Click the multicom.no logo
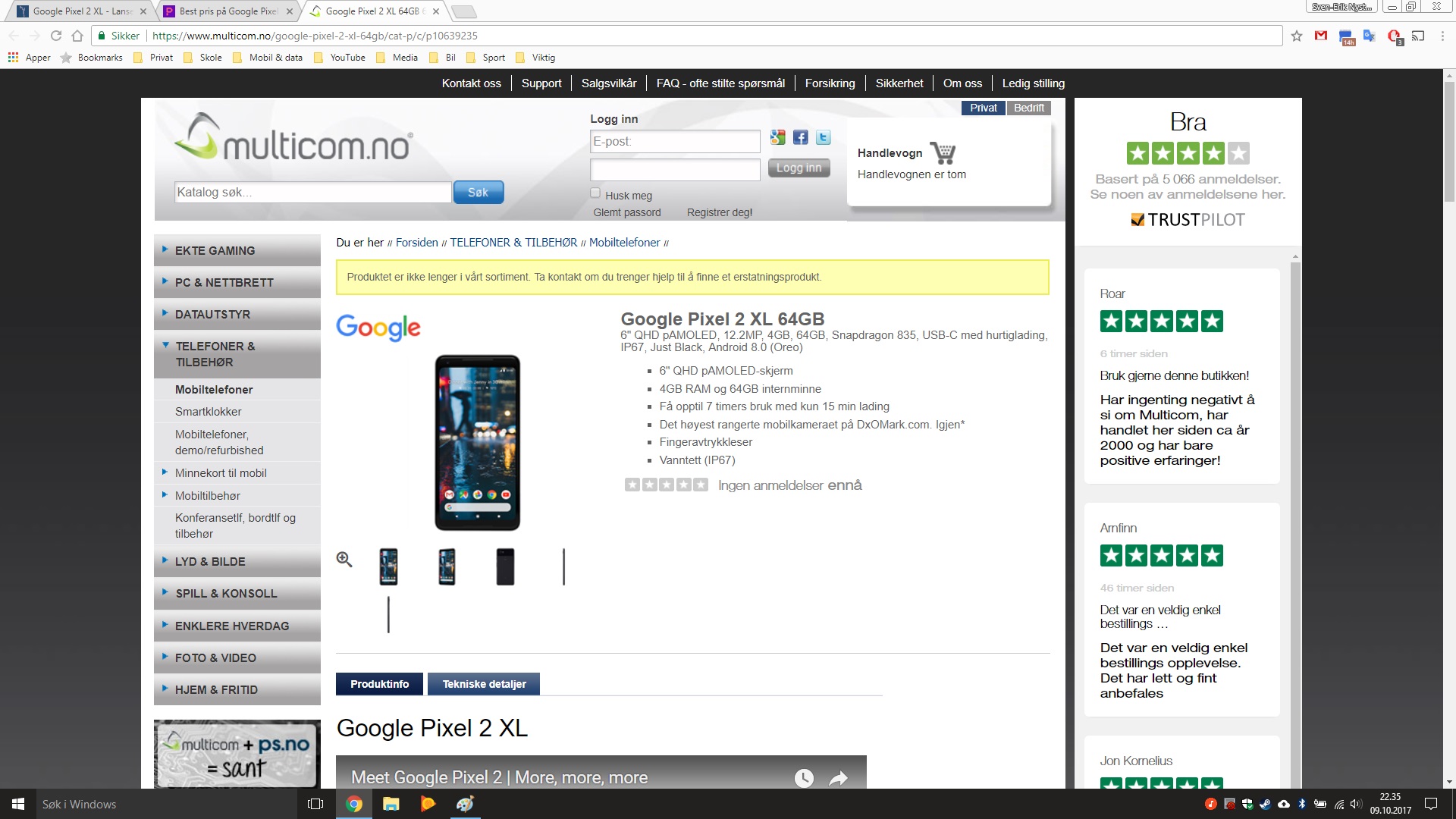The image size is (1456, 819). coord(293,138)
